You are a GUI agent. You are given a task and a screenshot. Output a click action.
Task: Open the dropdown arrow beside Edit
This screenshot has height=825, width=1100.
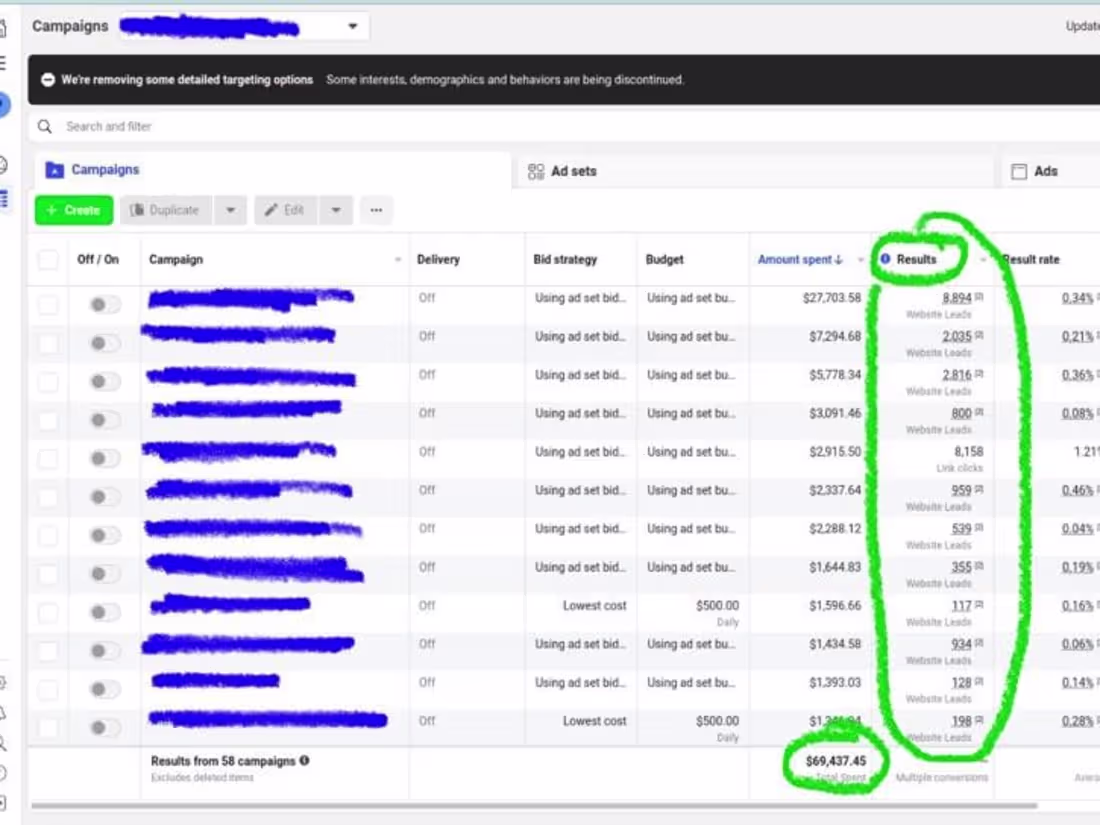pos(336,210)
